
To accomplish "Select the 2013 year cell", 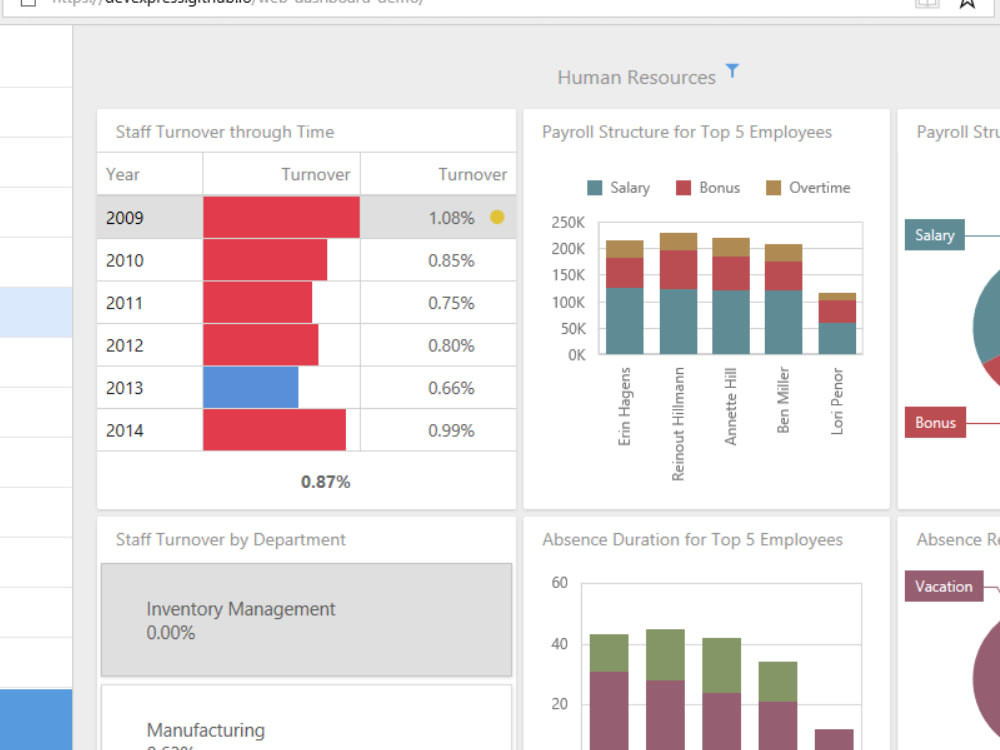I will [x=150, y=388].
